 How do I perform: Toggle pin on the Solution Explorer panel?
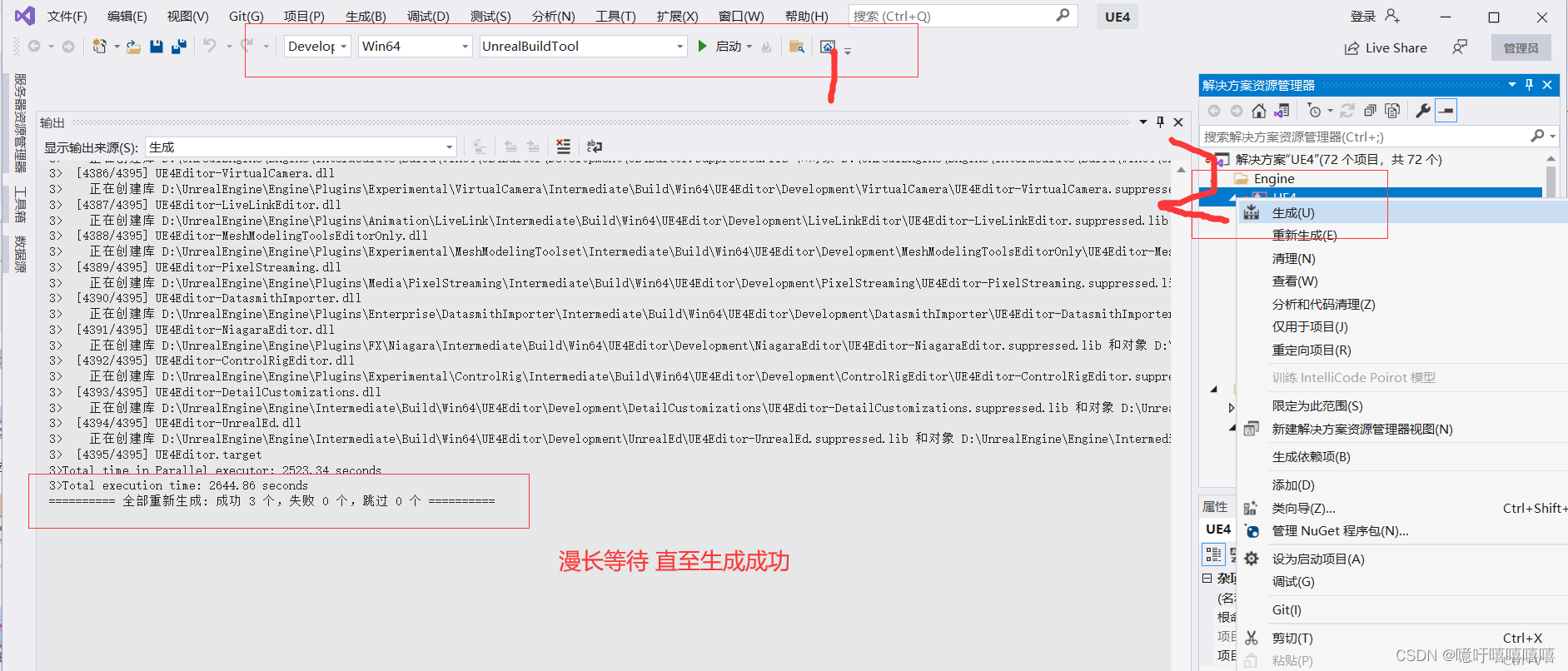click(1529, 85)
